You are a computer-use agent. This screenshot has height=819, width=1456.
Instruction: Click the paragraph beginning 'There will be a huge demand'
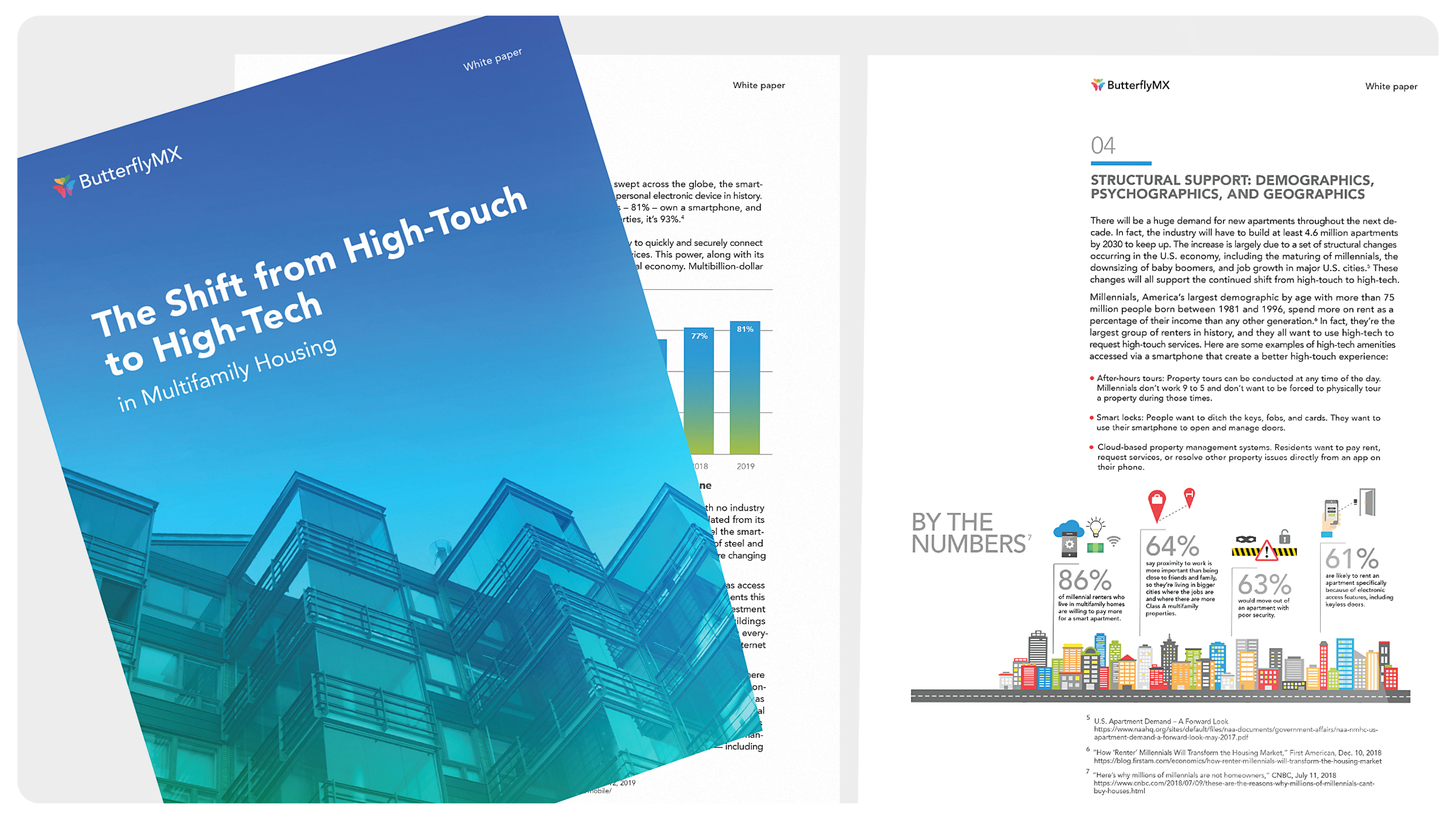point(1244,250)
